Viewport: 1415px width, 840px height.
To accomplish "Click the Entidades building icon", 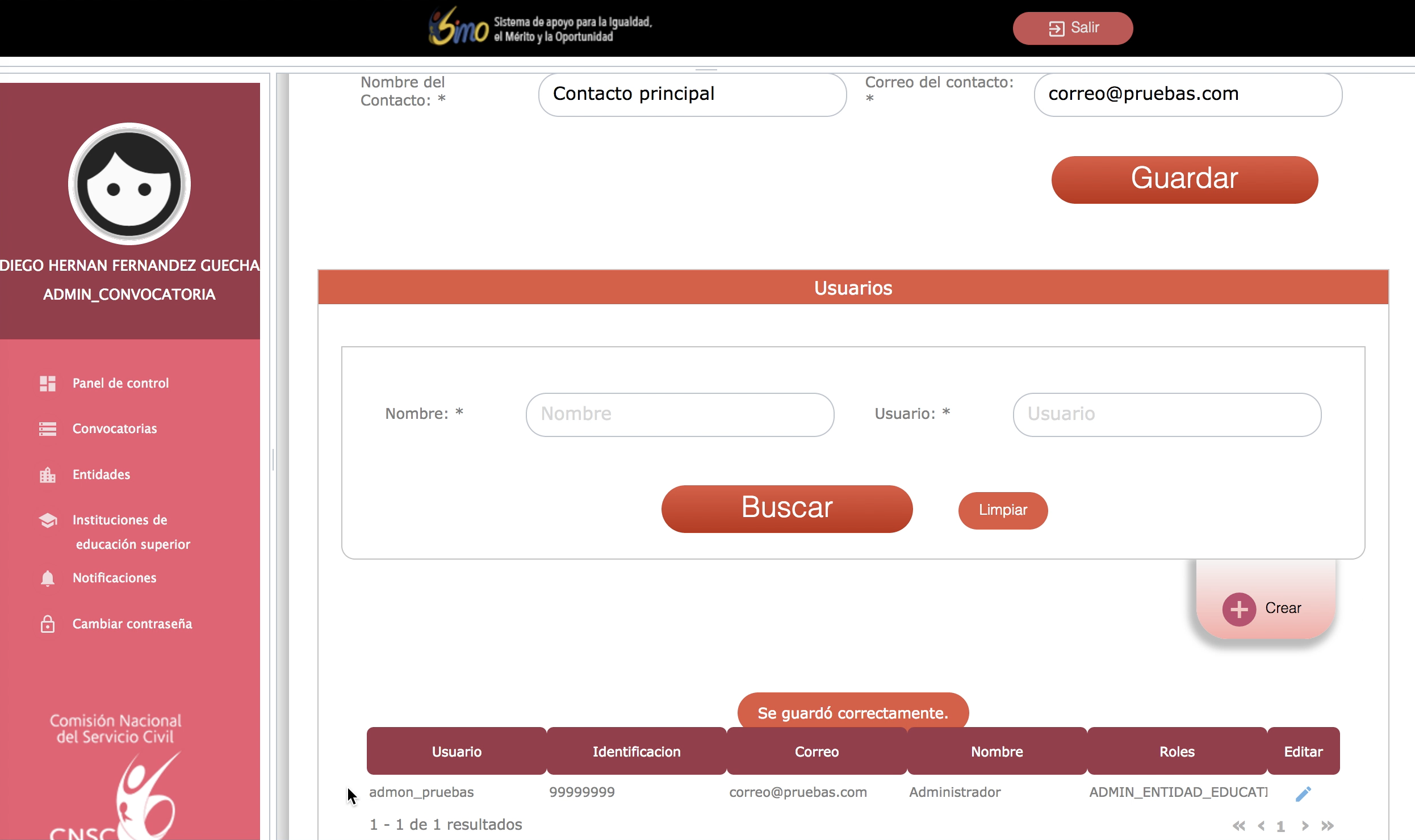I will tap(48, 475).
